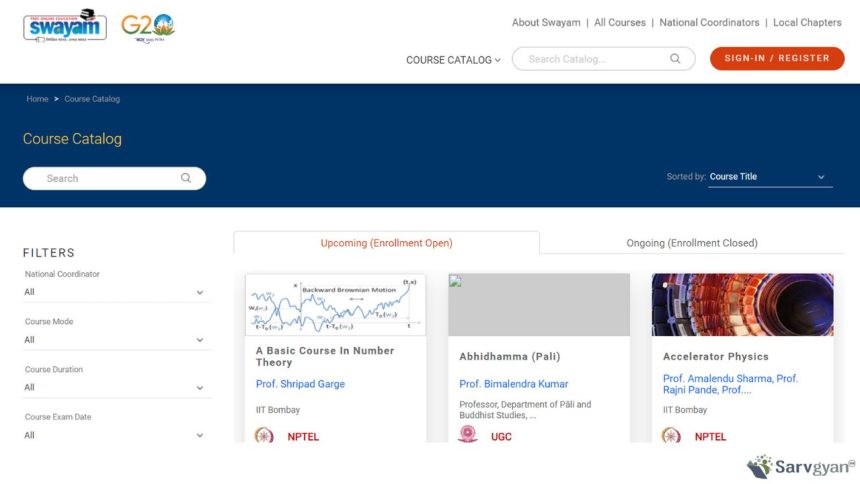Open Accelerator Physics course thumbnail

tap(742, 305)
